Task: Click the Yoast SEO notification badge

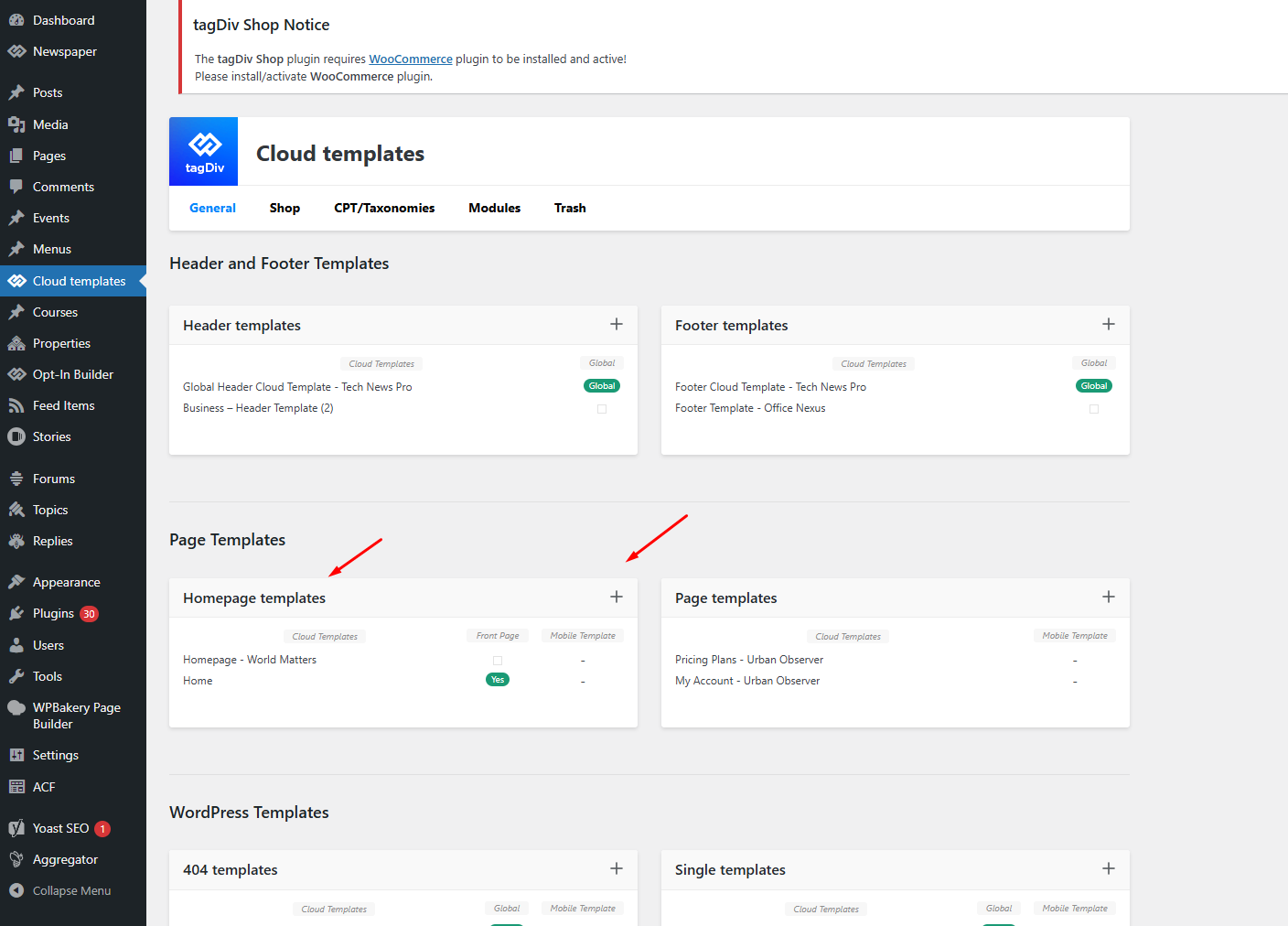Action: (x=102, y=829)
